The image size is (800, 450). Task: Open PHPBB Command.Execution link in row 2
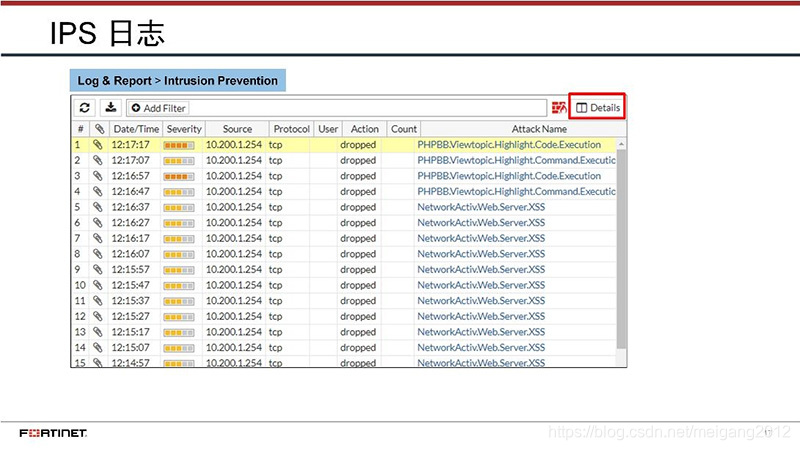click(x=516, y=160)
